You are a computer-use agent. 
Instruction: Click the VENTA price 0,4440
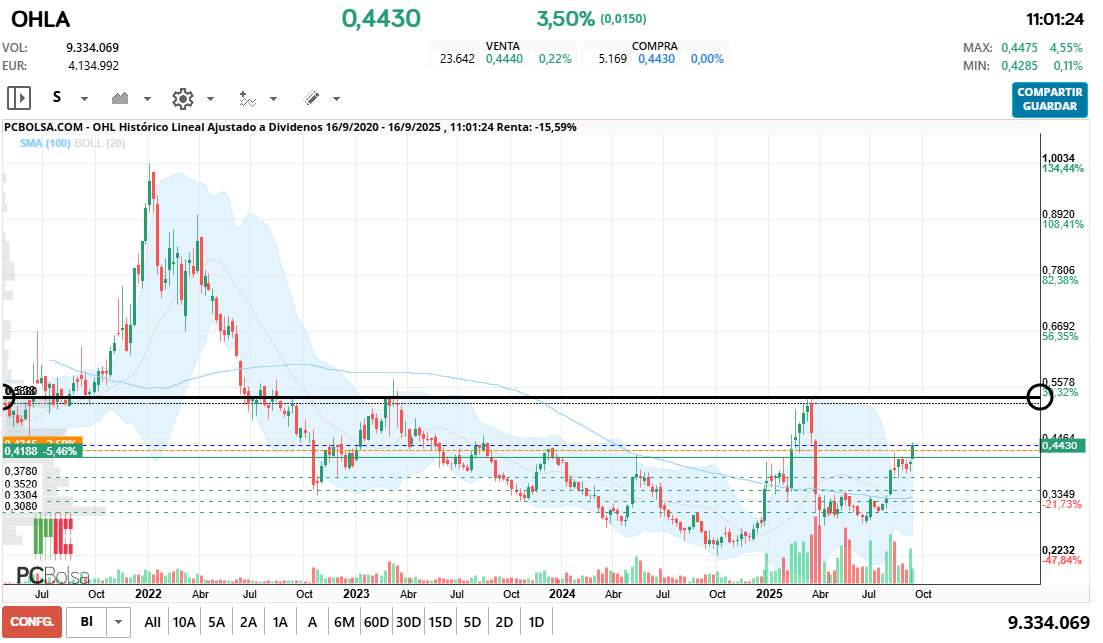coord(504,59)
